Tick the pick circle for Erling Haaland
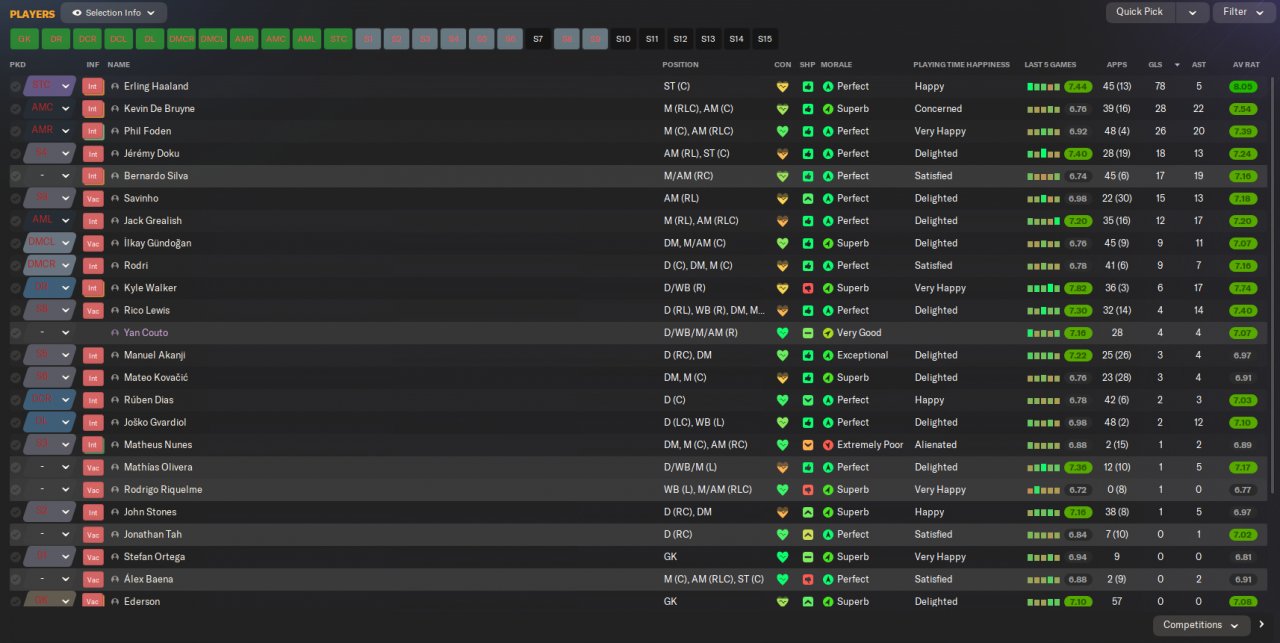The width and height of the screenshot is (1280, 643). point(15,87)
